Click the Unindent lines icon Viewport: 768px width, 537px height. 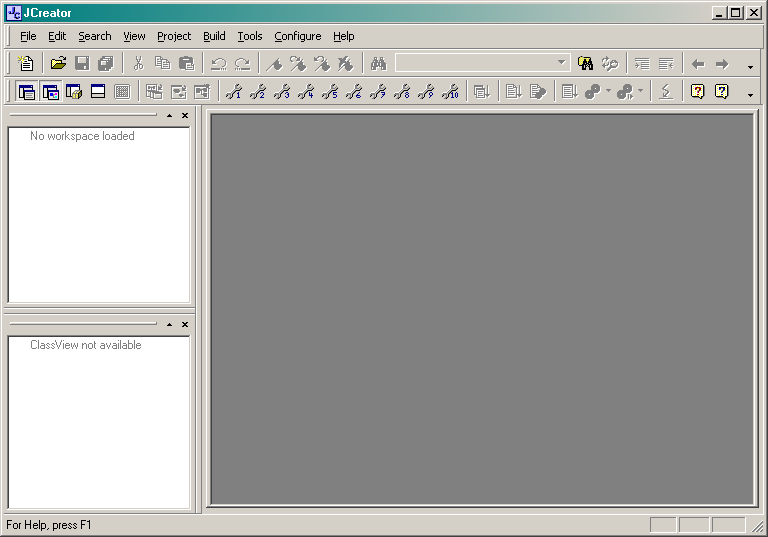click(x=666, y=64)
